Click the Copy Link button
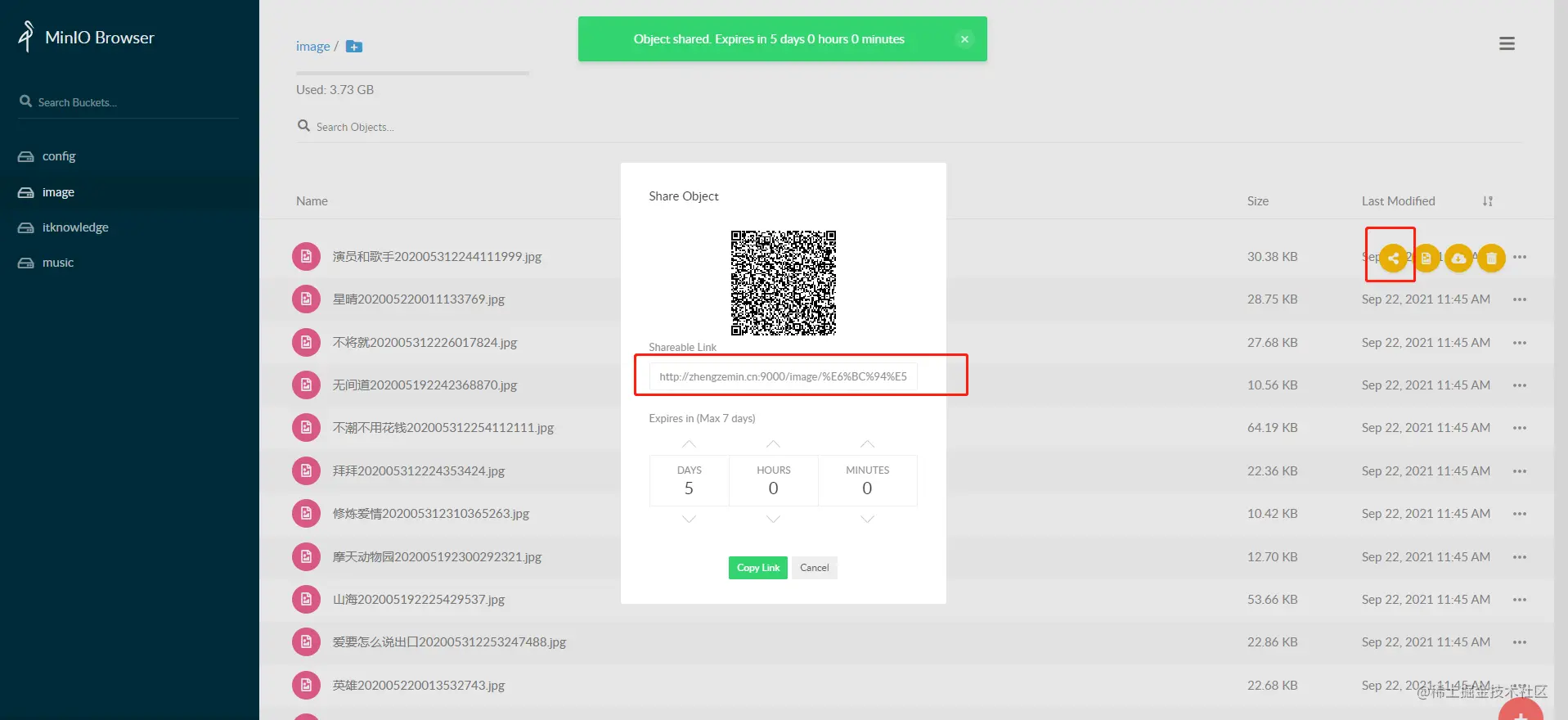1568x720 pixels. coord(757,568)
